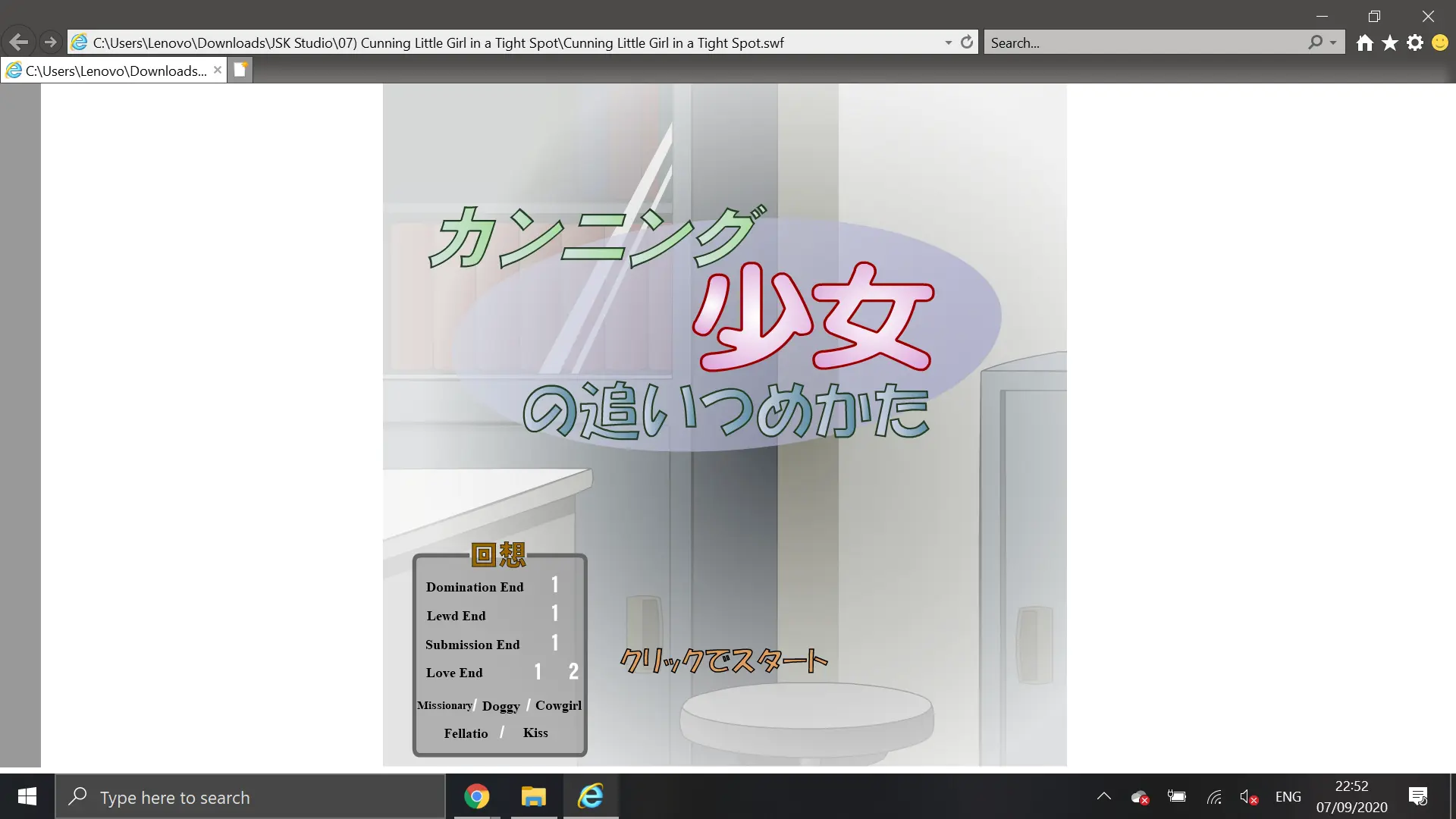Open the search provider dropdown arrow

(1333, 42)
